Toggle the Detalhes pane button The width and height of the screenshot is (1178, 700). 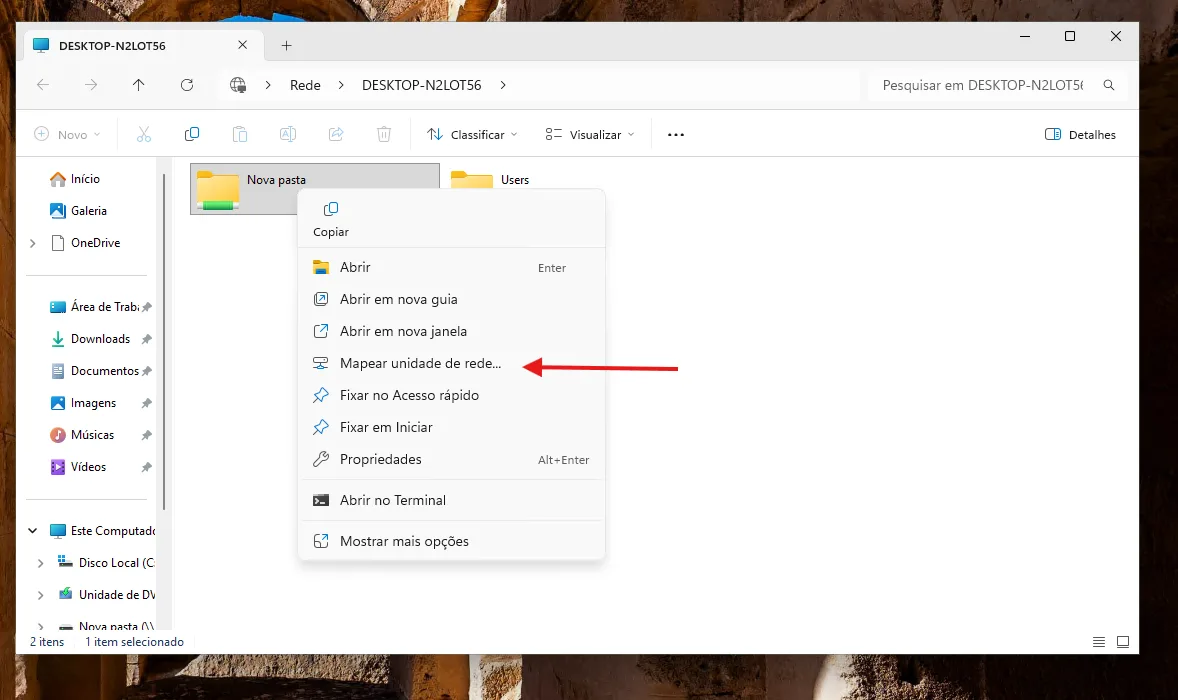coord(1080,135)
